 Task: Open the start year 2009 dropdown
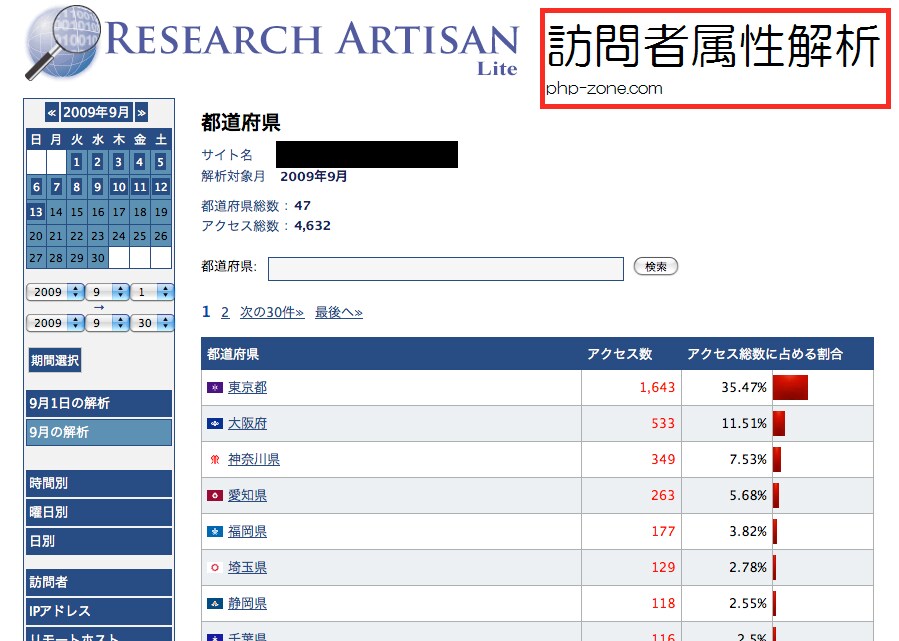coord(55,292)
